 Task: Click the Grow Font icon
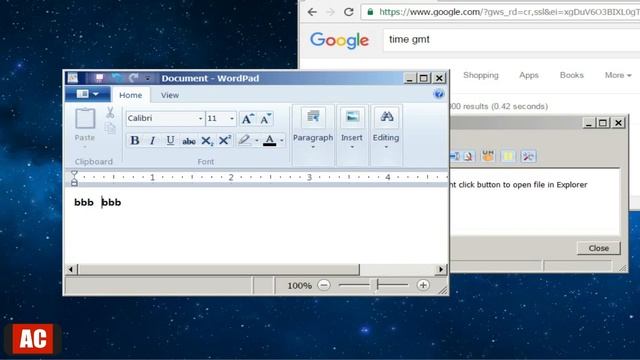pyautogui.click(x=248, y=119)
